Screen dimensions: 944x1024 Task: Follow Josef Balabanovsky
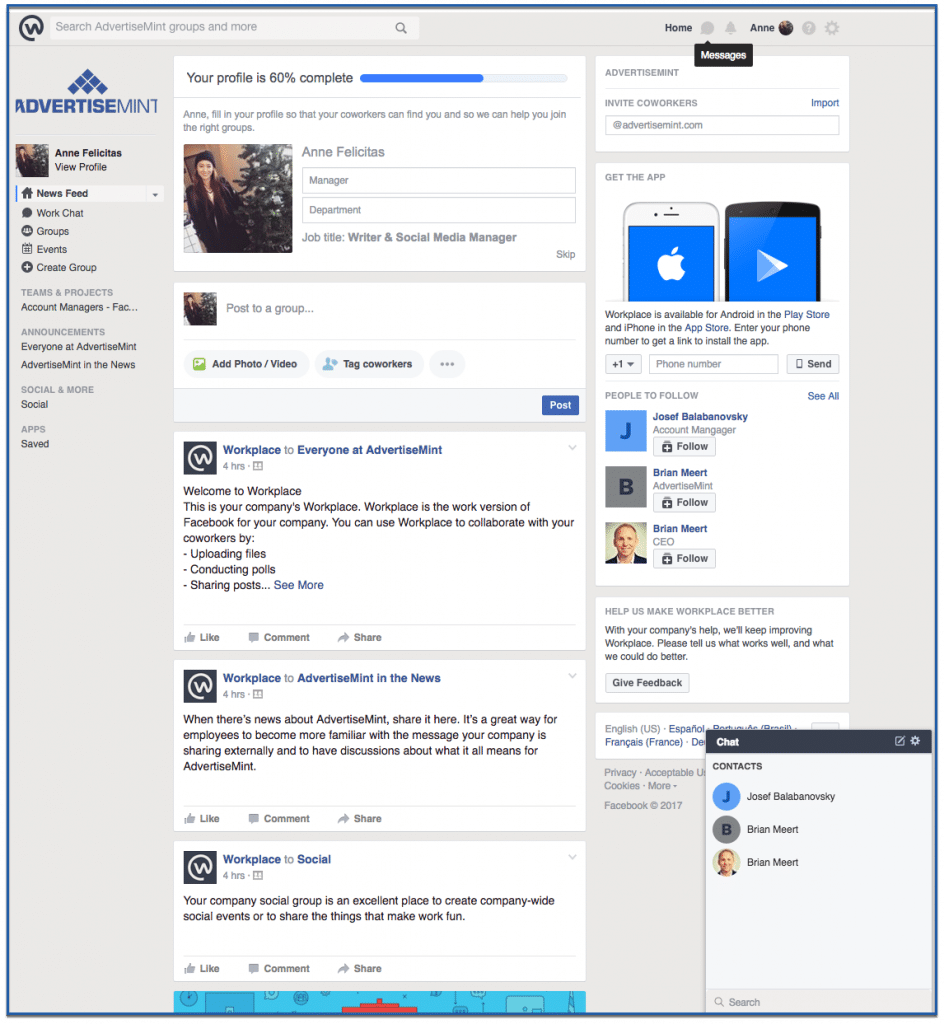coord(684,447)
